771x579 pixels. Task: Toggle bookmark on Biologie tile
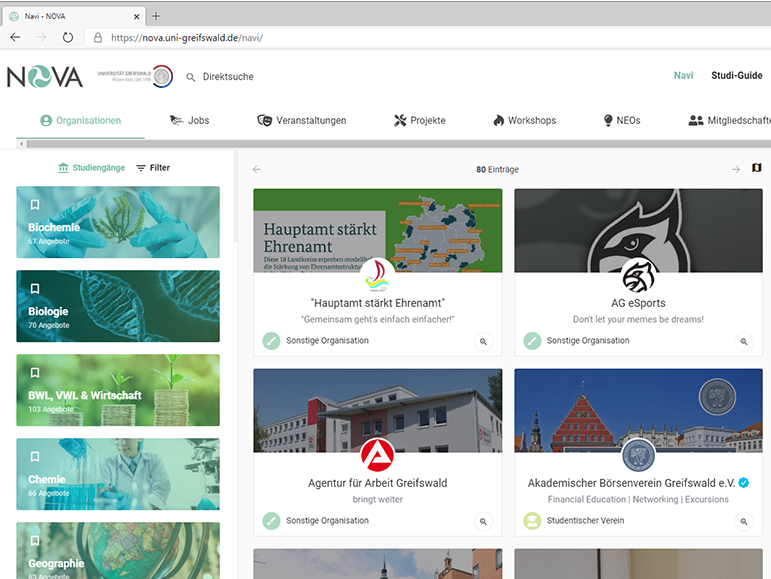(x=35, y=289)
